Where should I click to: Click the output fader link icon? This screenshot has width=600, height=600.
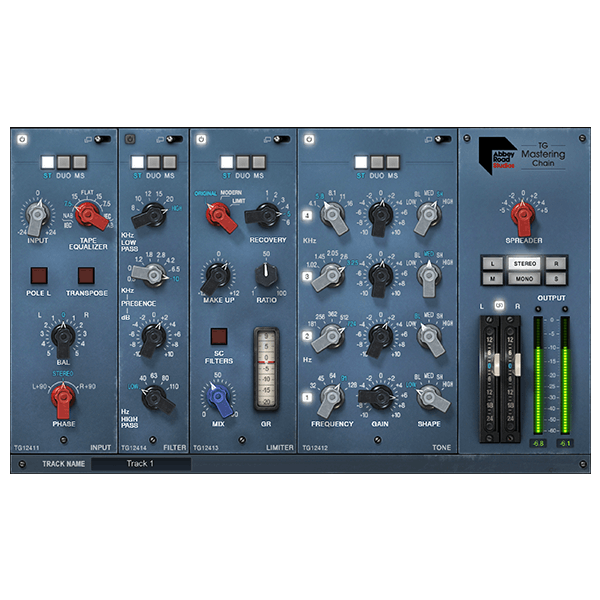pyautogui.click(x=499, y=305)
